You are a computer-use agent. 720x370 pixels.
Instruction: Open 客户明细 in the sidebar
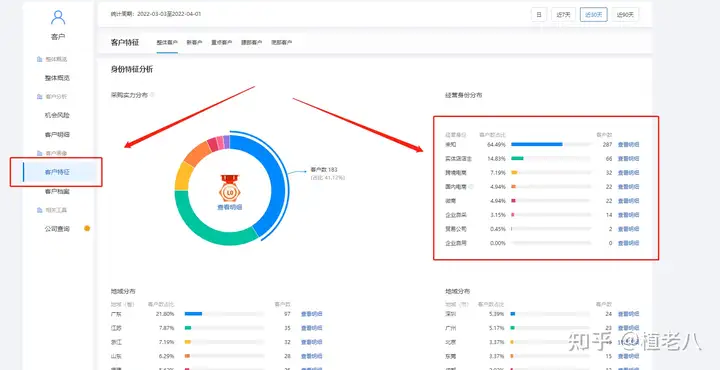click(57, 135)
